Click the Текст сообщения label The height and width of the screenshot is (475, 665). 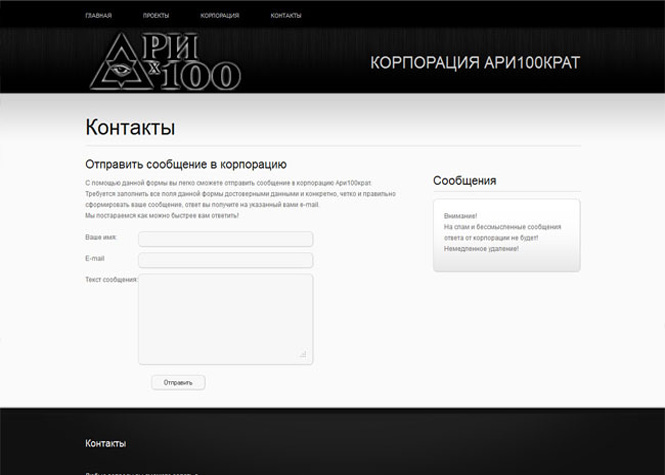click(x=111, y=279)
